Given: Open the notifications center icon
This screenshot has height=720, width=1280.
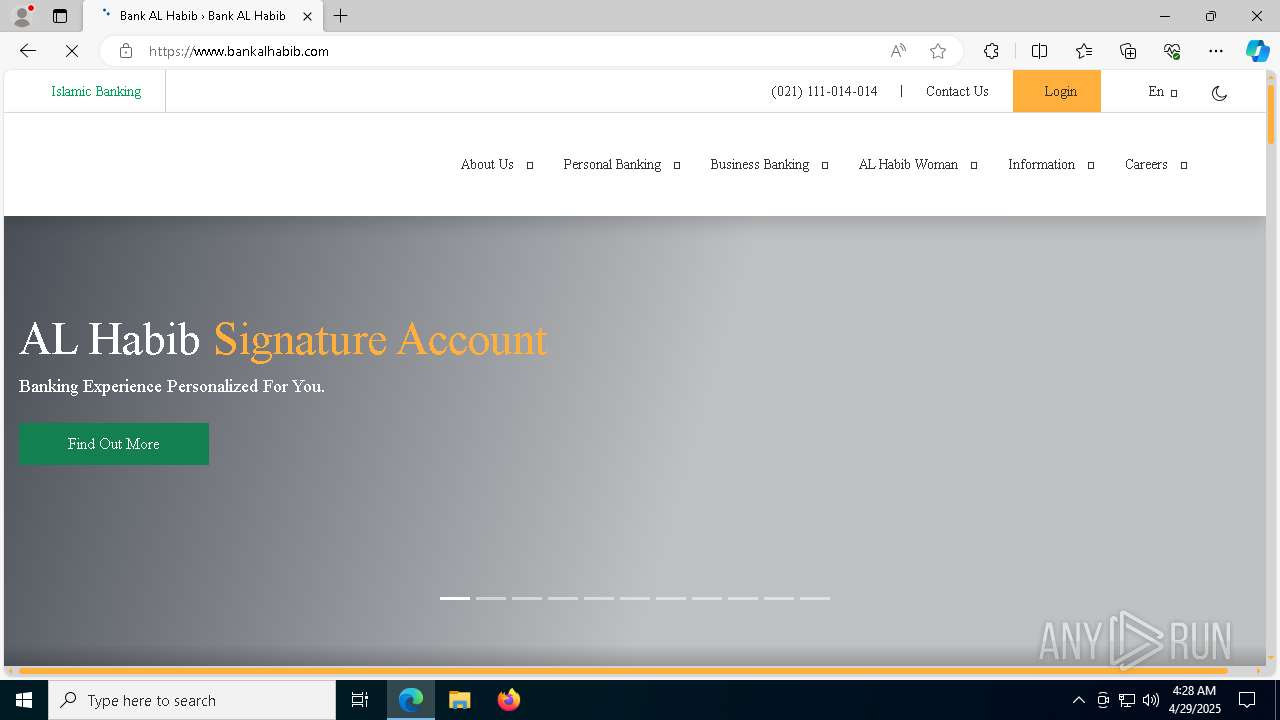Looking at the screenshot, I should click(x=1248, y=700).
